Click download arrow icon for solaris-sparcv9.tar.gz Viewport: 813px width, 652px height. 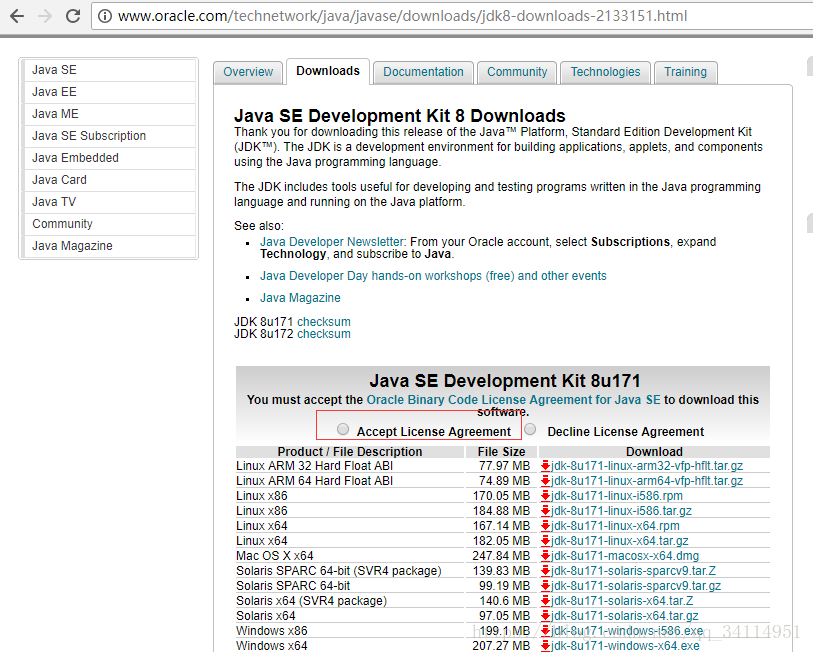tap(545, 586)
